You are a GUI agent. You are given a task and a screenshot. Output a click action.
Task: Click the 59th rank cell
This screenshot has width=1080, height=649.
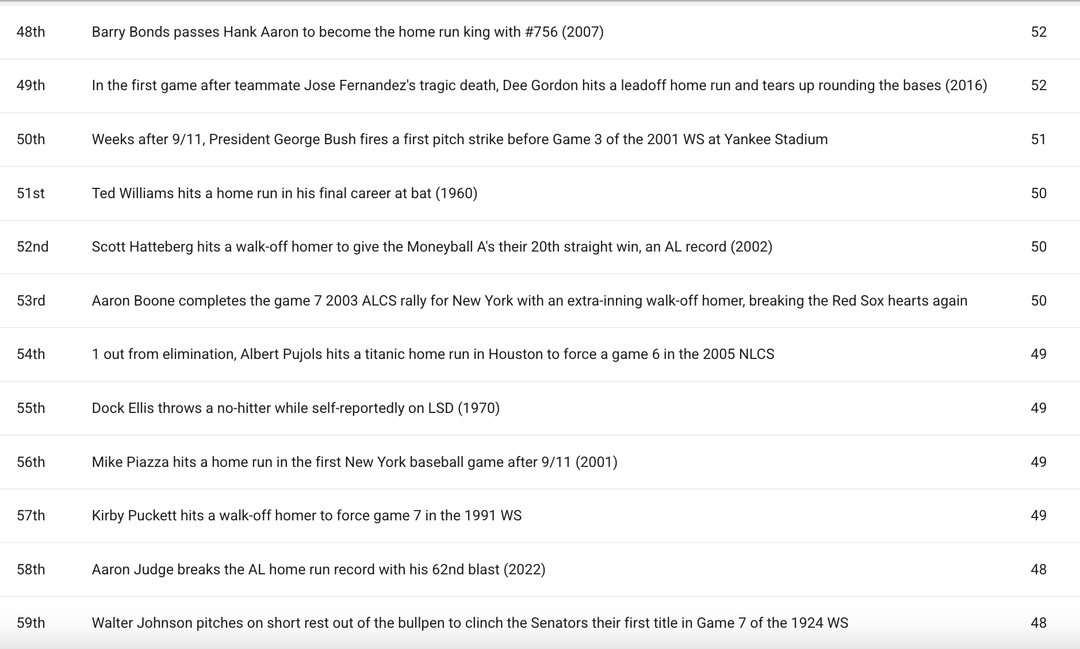pyautogui.click(x=31, y=623)
